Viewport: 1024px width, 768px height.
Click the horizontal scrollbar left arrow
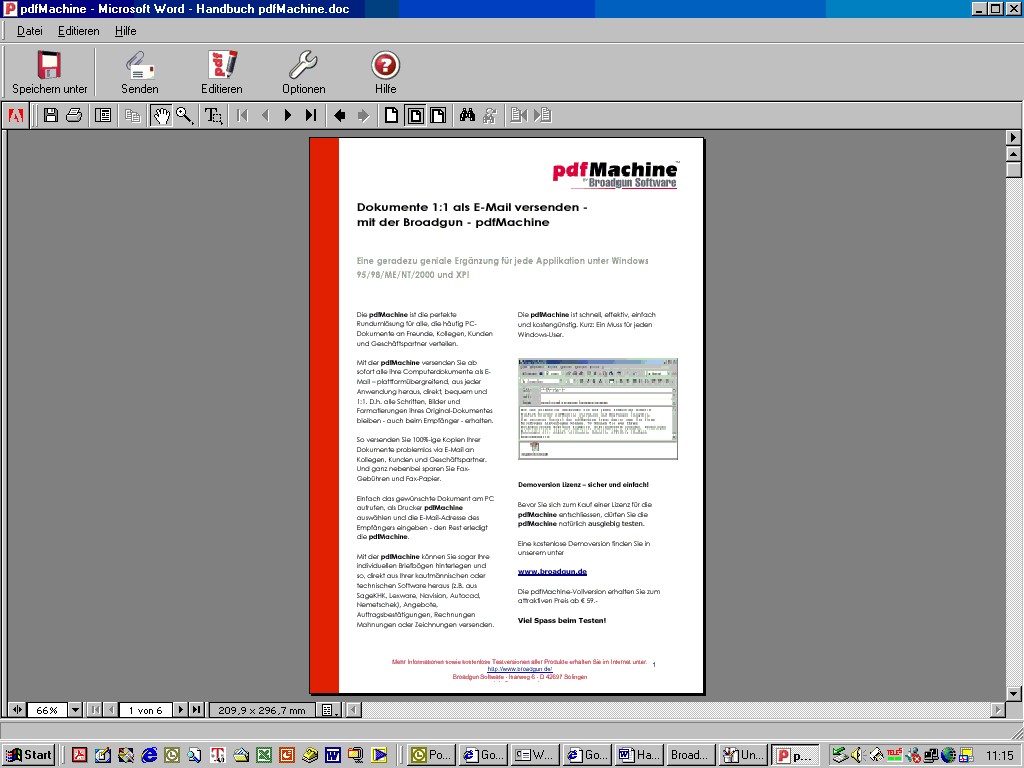point(354,710)
